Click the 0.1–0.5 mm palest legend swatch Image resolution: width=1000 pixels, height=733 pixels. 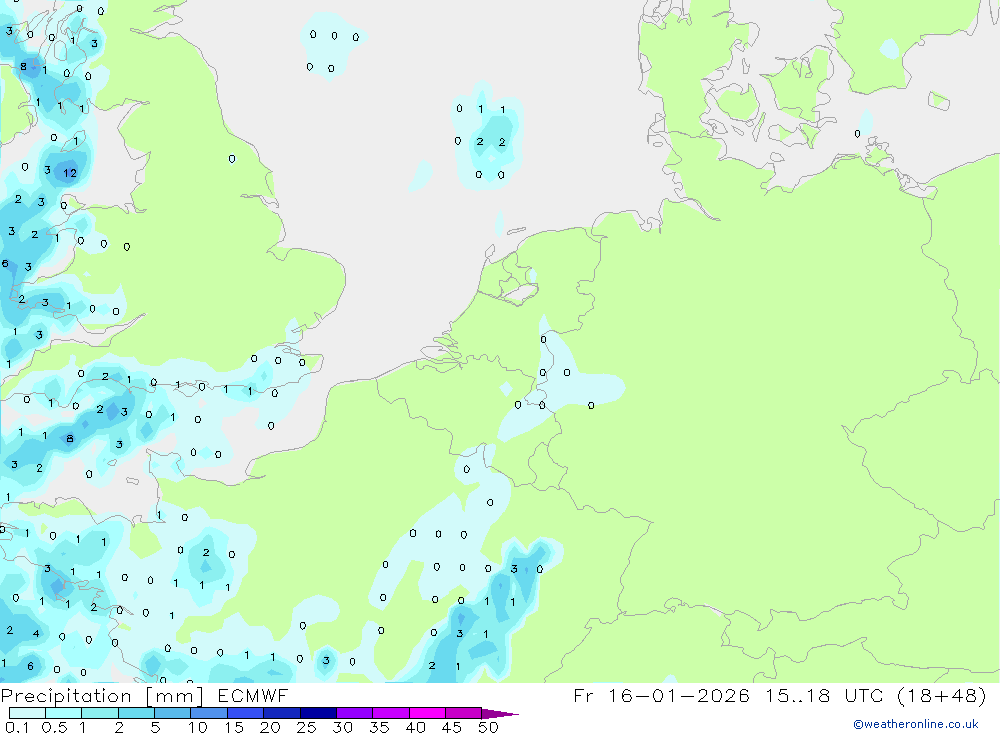[x=27, y=713]
